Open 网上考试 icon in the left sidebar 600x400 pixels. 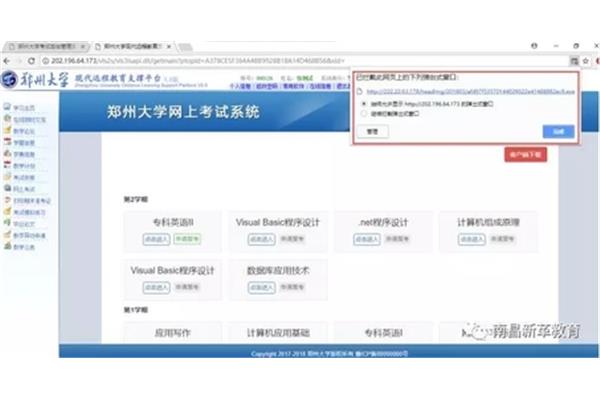(7, 188)
